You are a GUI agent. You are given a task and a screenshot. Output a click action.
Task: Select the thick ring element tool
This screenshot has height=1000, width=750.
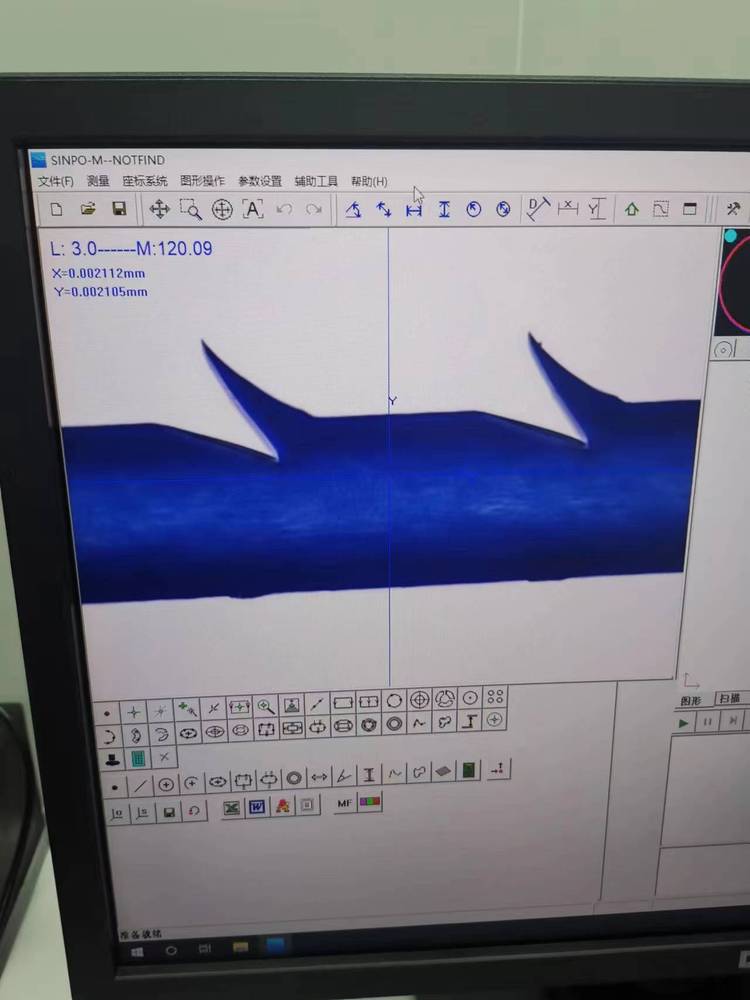293,779
